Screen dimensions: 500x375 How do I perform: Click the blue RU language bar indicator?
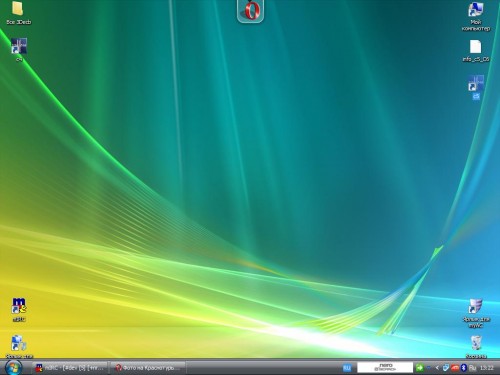(x=347, y=368)
